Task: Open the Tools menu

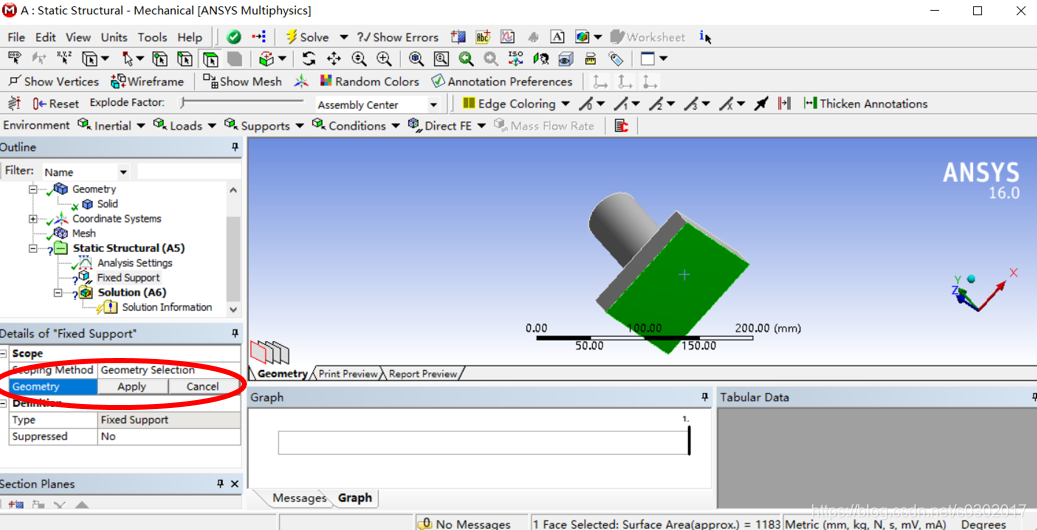Action: tap(153, 37)
